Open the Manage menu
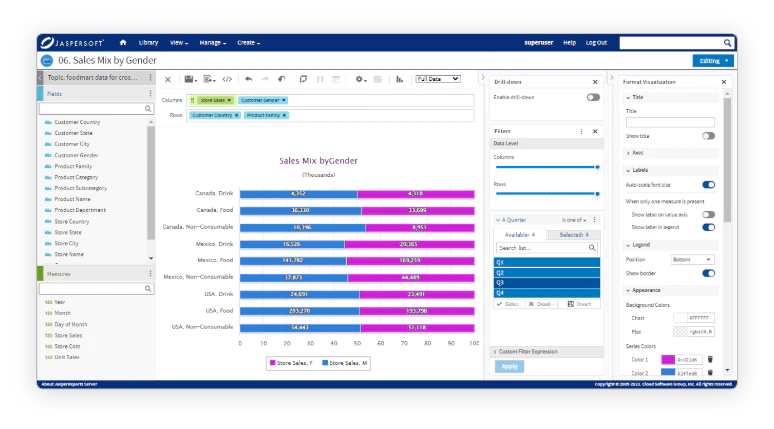This screenshot has height=429, width=774. pos(212,42)
